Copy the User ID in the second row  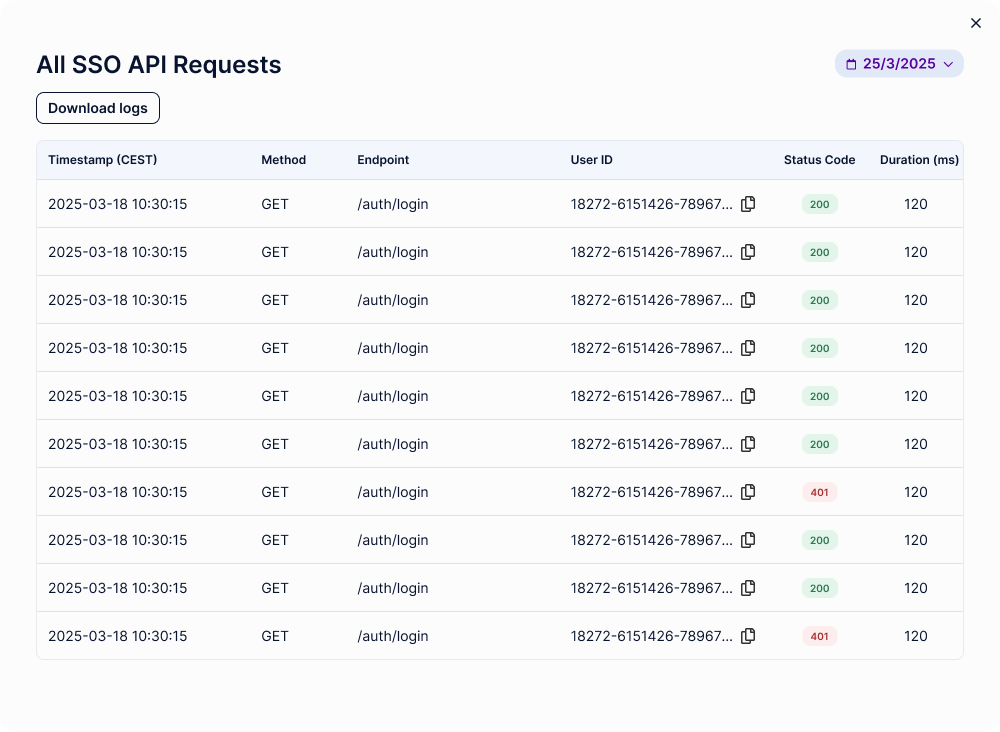[748, 252]
